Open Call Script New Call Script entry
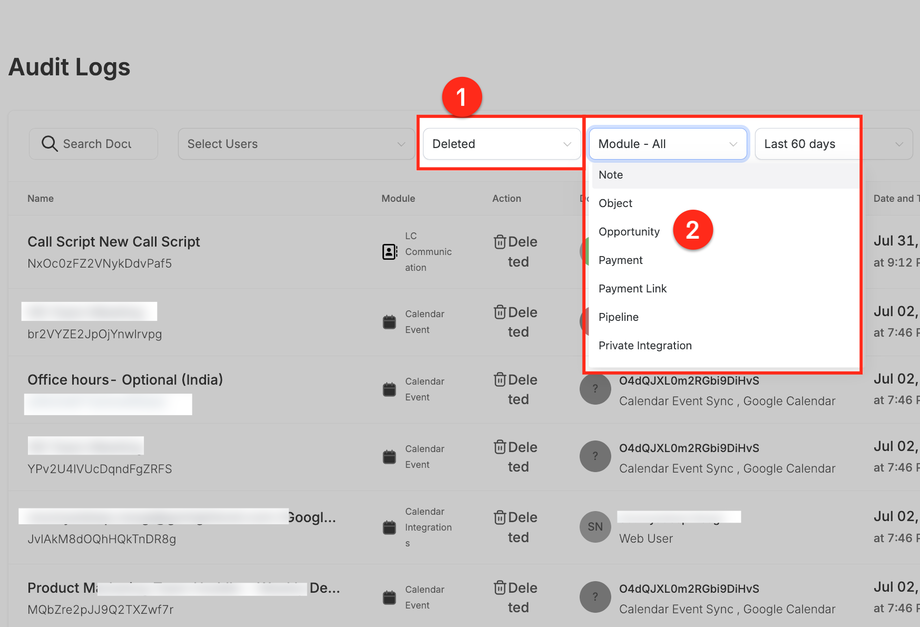Viewport: 920px width, 627px height. [114, 242]
